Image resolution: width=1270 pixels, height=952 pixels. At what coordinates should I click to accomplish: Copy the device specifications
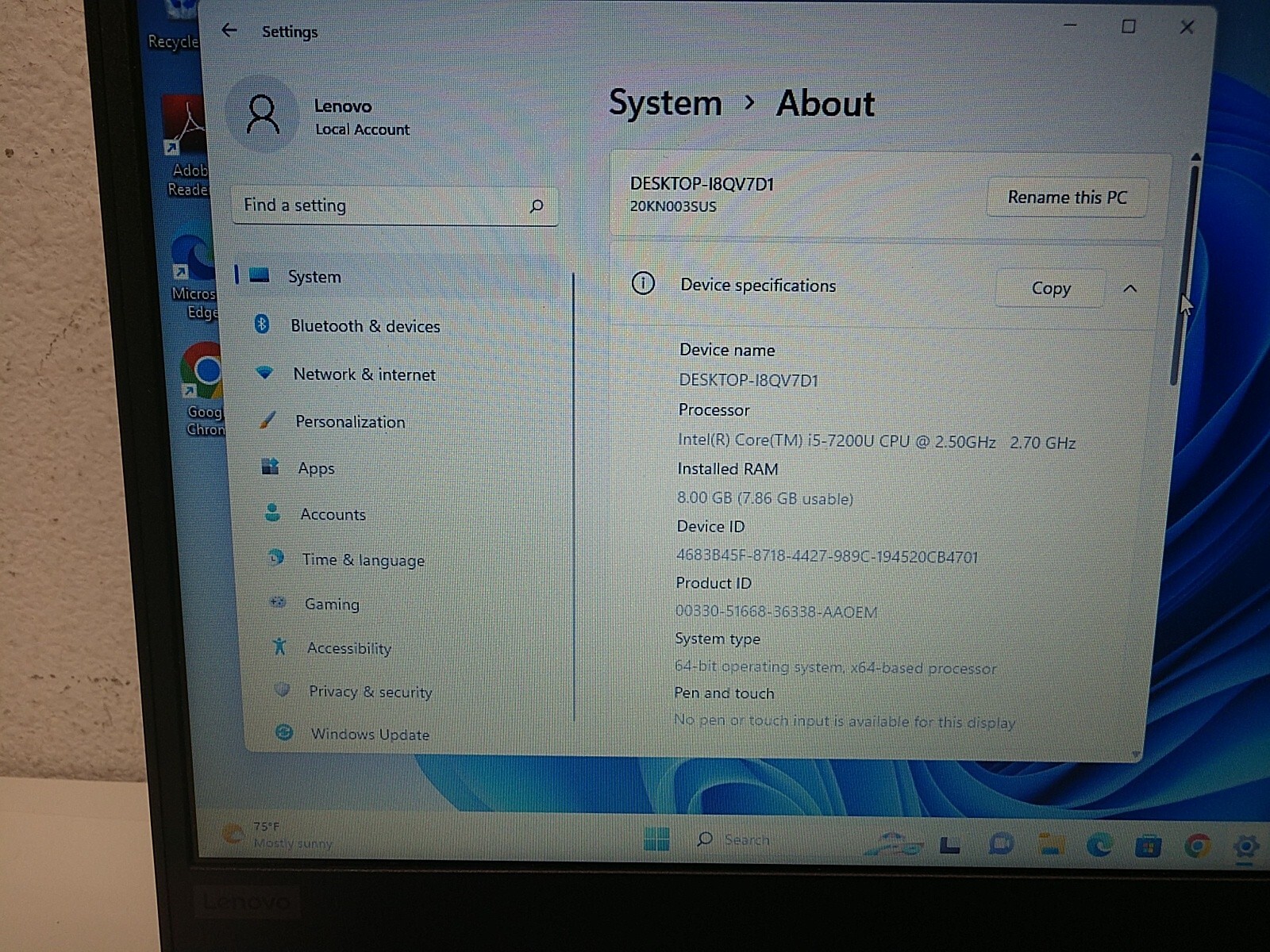click(1051, 288)
